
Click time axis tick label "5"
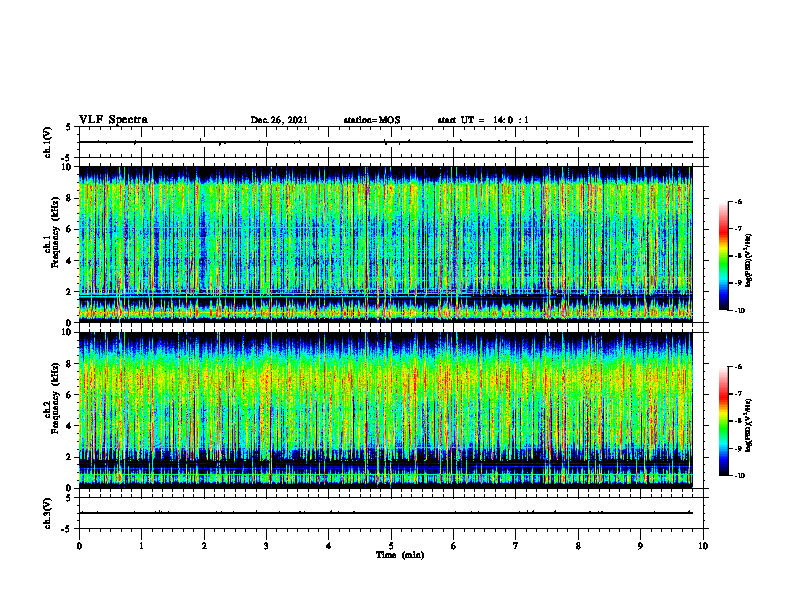tap(391, 546)
